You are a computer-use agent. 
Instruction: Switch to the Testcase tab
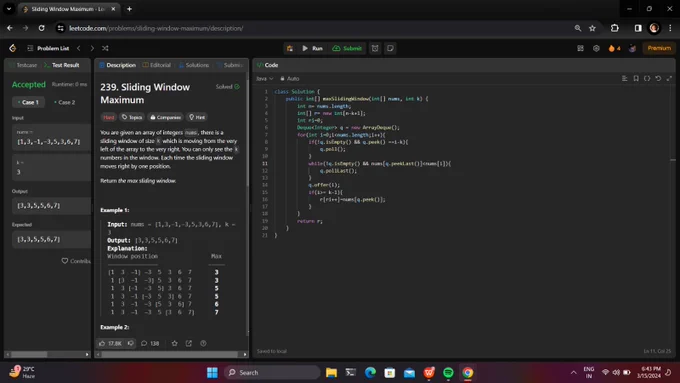pyautogui.click(x=23, y=65)
